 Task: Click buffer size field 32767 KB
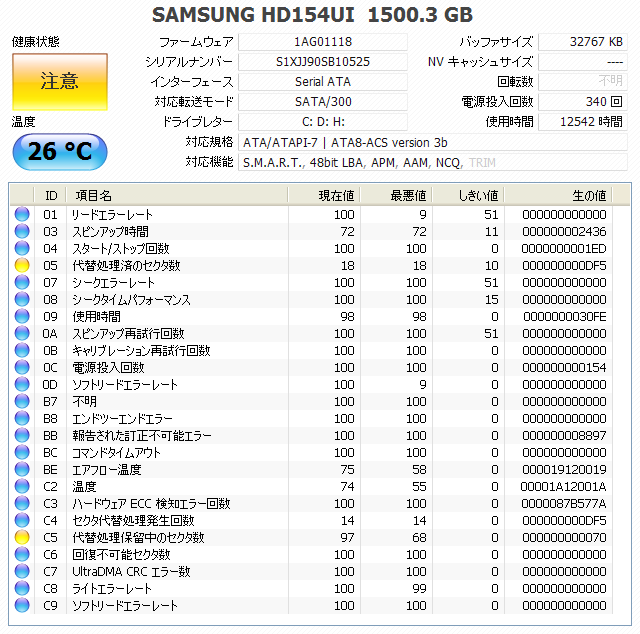(583, 42)
